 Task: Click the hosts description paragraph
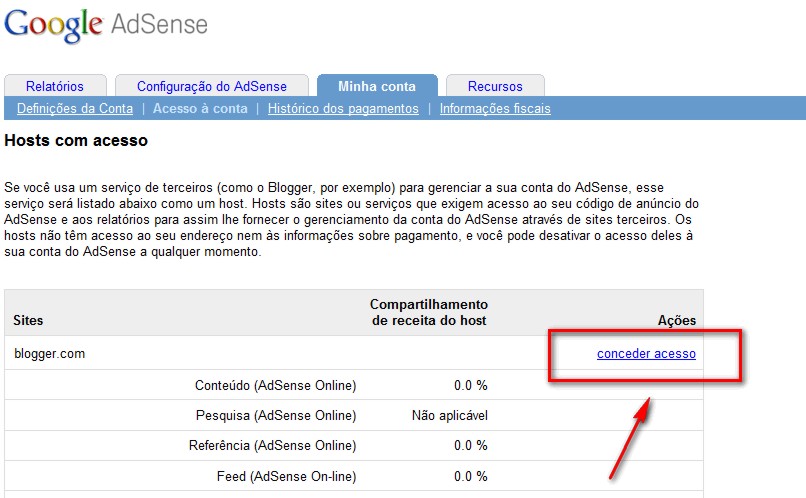coord(352,219)
